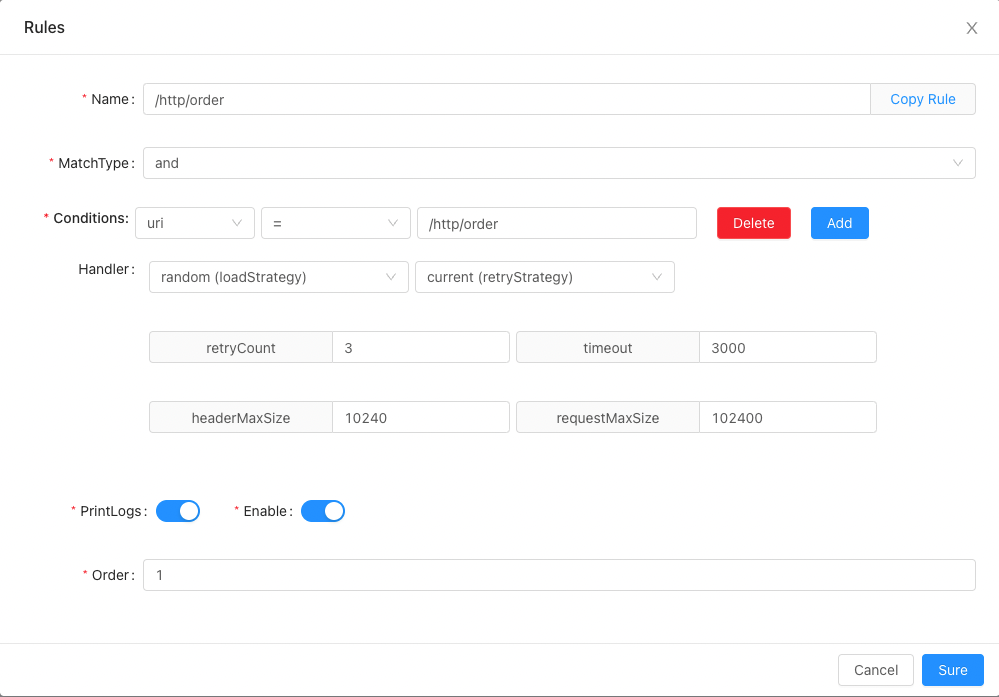
Task: Click the condition value field '/http/order'
Action: (x=556, y=223)
